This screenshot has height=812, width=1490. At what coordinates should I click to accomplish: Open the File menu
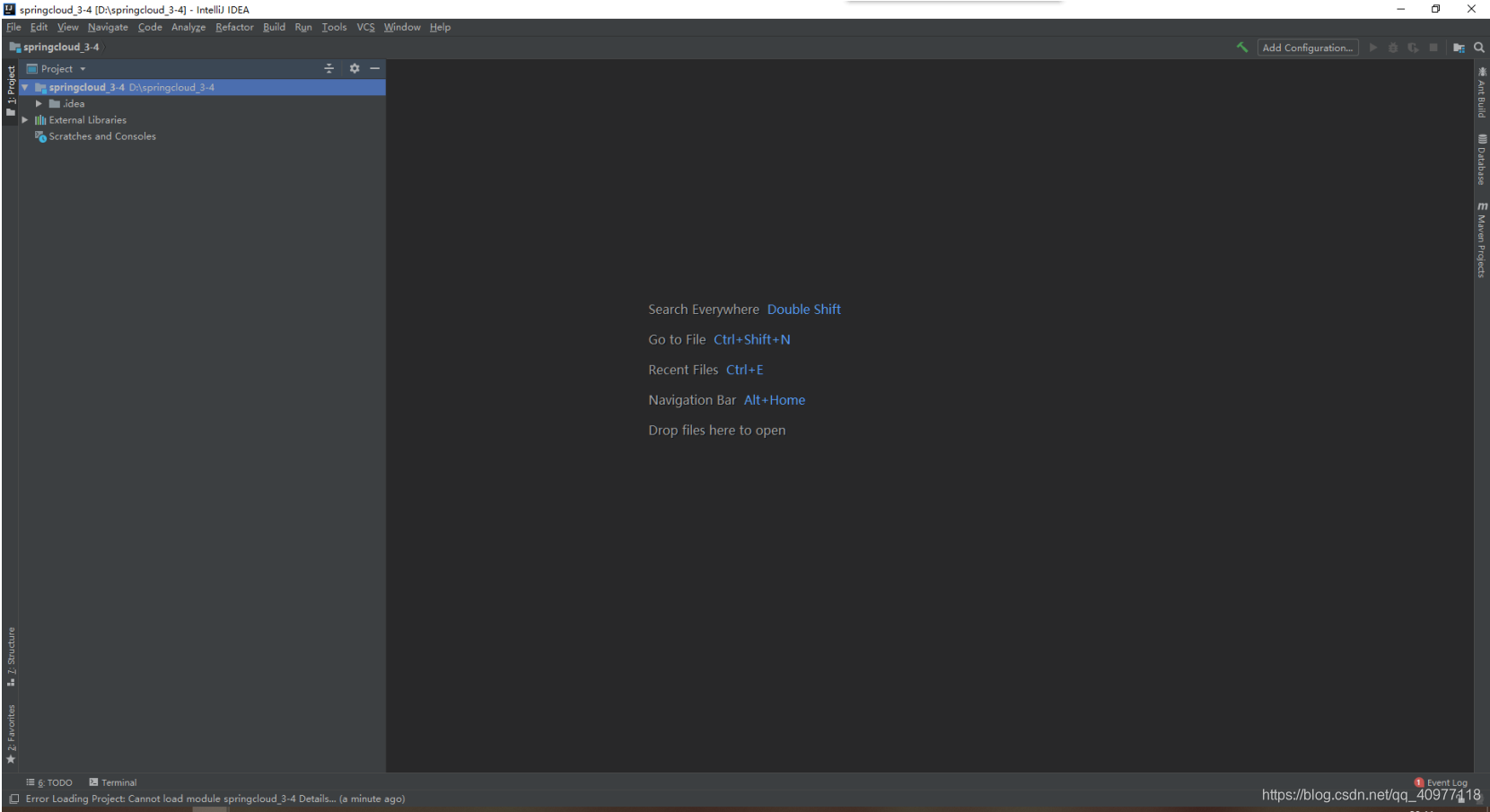pyautogui.click(x=13, y=27)
